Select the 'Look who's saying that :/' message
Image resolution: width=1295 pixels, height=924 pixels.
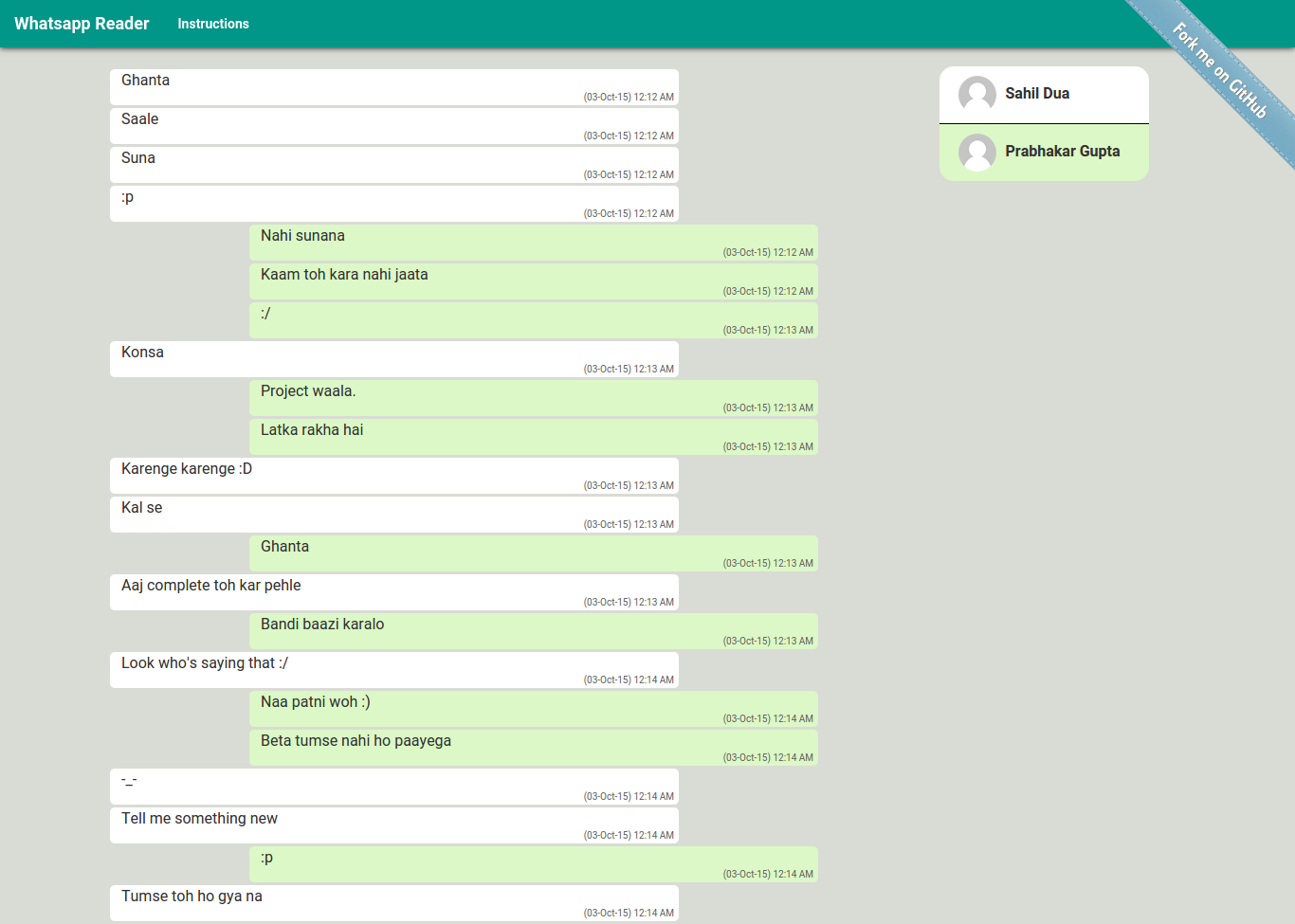[x=393, y=670]
